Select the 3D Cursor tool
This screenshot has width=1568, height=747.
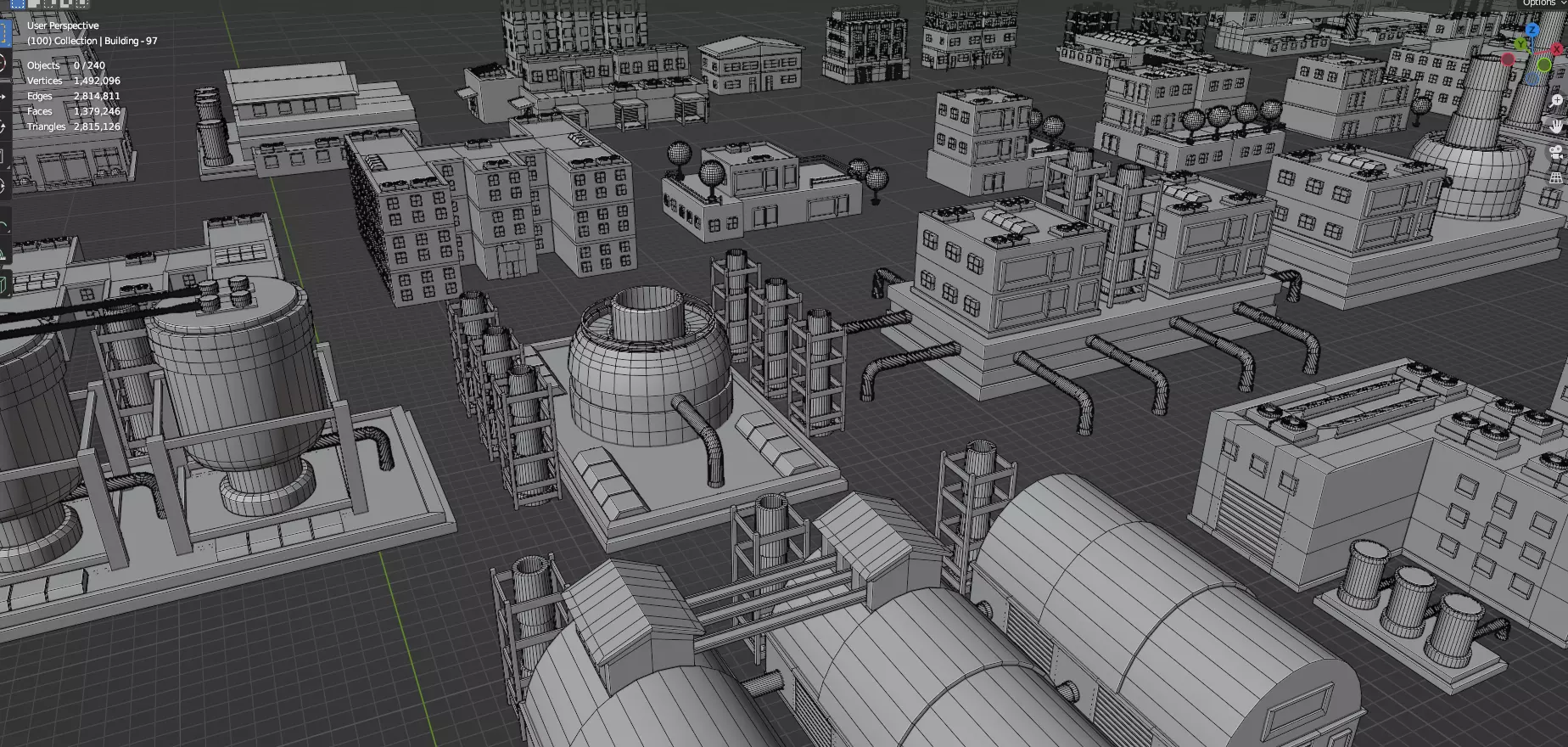(x=4, y=64)
